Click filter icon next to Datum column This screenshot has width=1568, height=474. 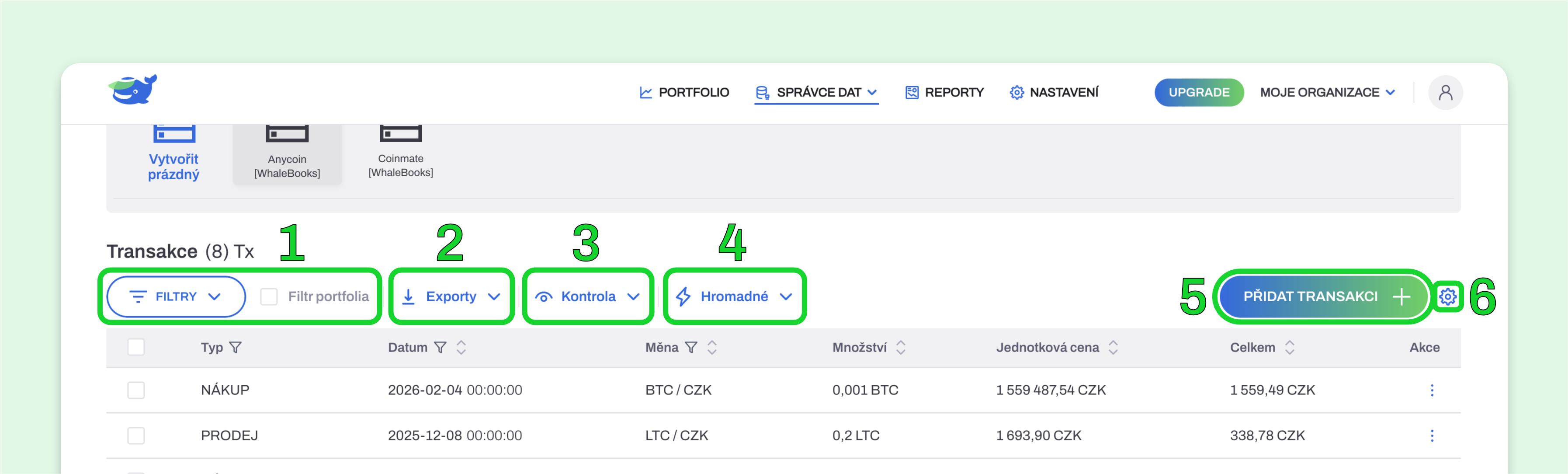pyautogui.click(x=440, y=347)
